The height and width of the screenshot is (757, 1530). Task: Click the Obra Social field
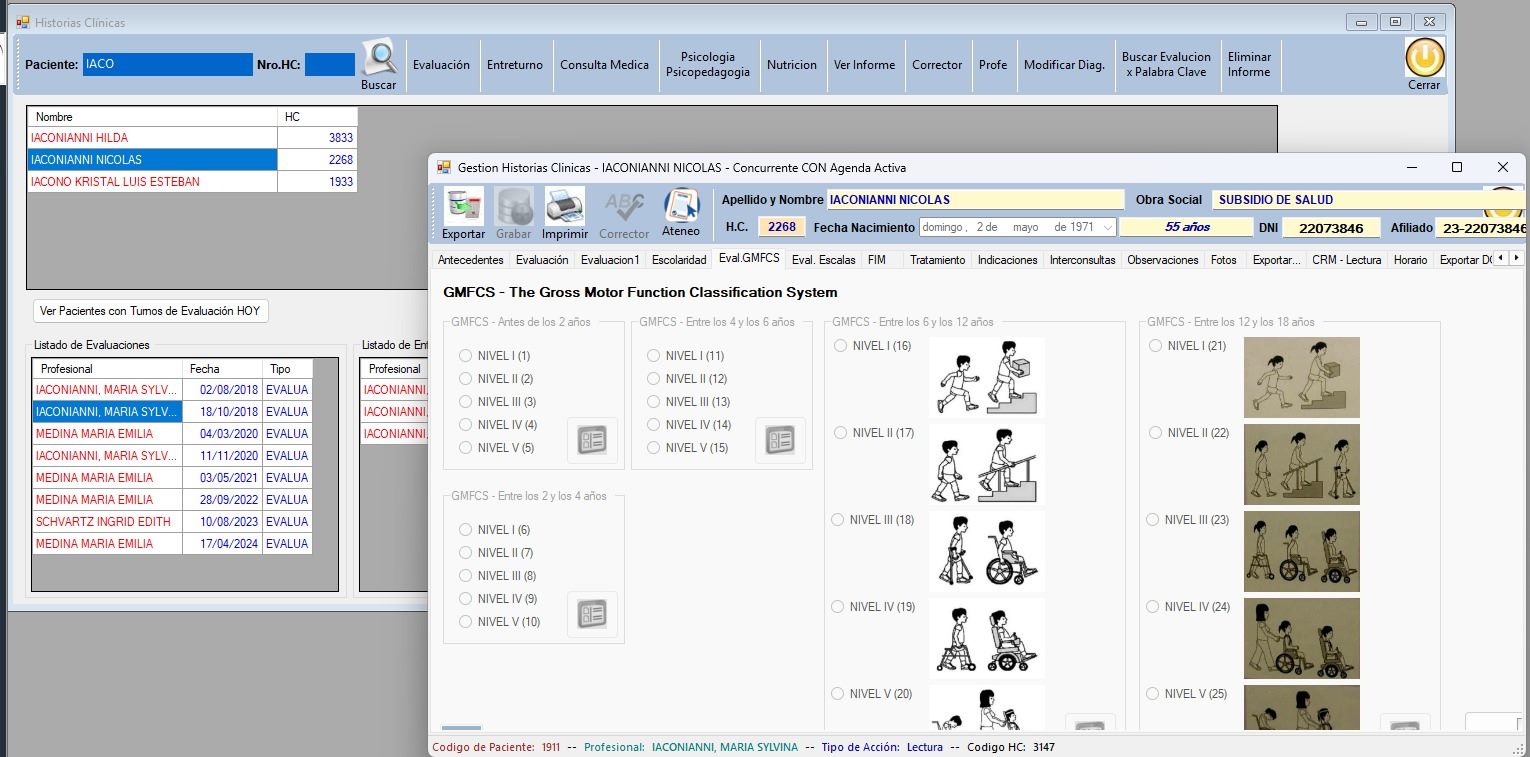1368,200
